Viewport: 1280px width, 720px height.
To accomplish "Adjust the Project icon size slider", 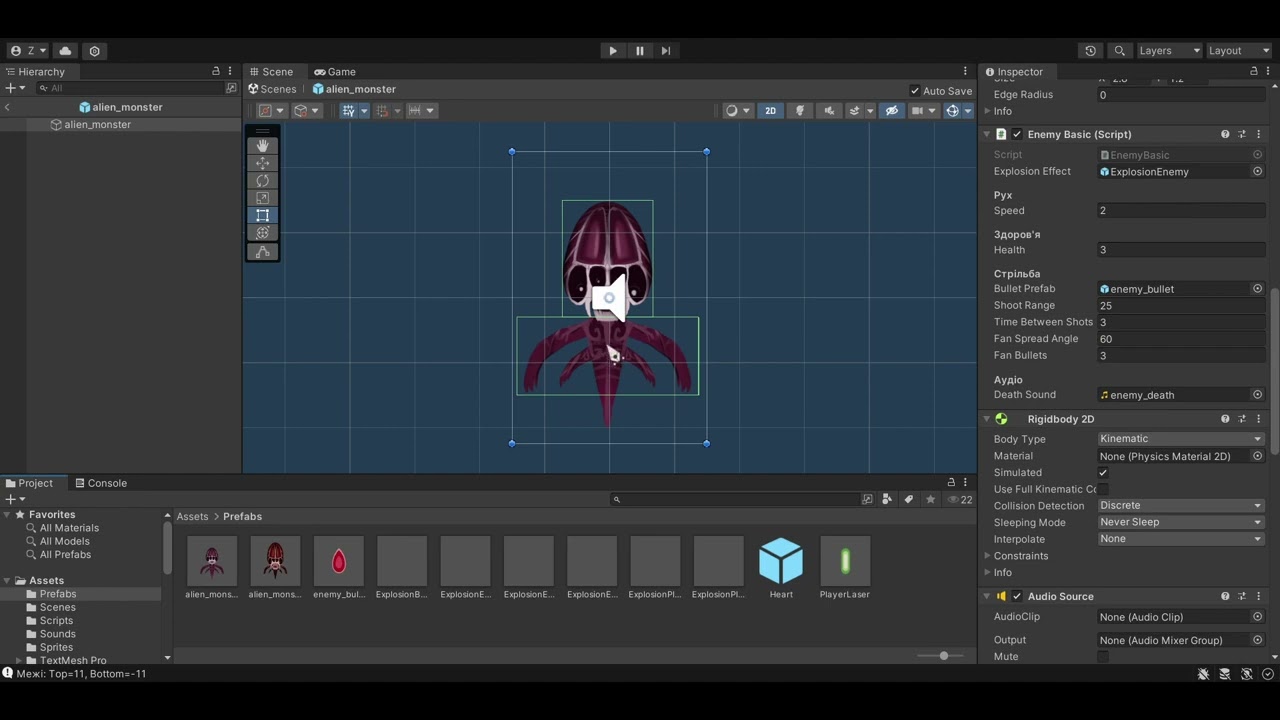I will 943,656.
